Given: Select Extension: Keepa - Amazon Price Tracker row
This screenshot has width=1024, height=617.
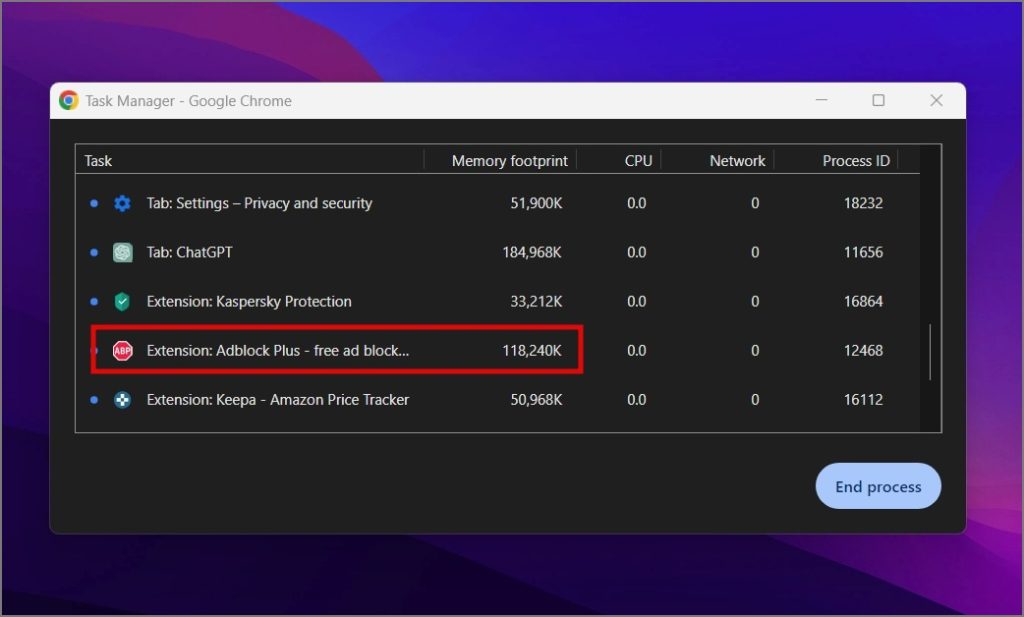Looking at the screenshot, I should coord(498,400).
